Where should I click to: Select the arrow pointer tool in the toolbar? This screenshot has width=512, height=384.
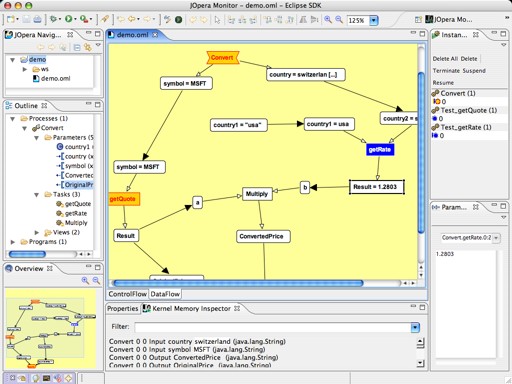point(217,20)
